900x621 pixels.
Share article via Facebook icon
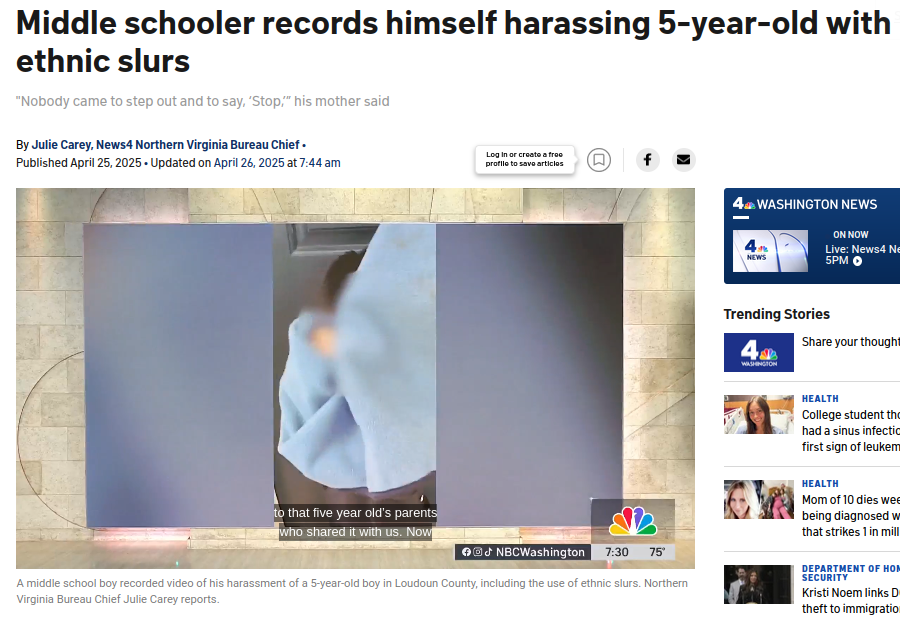pos(647,160)
